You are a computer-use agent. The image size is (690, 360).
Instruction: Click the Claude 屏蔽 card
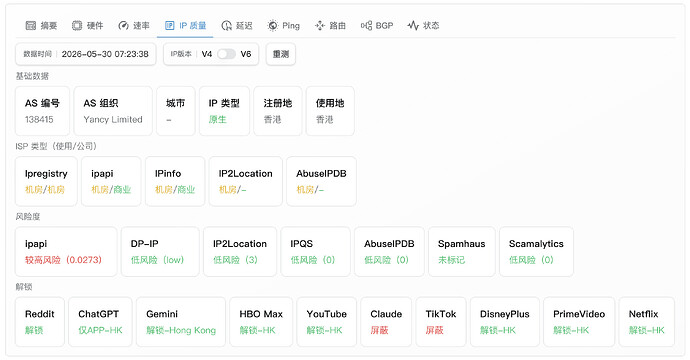coord(386,322)
